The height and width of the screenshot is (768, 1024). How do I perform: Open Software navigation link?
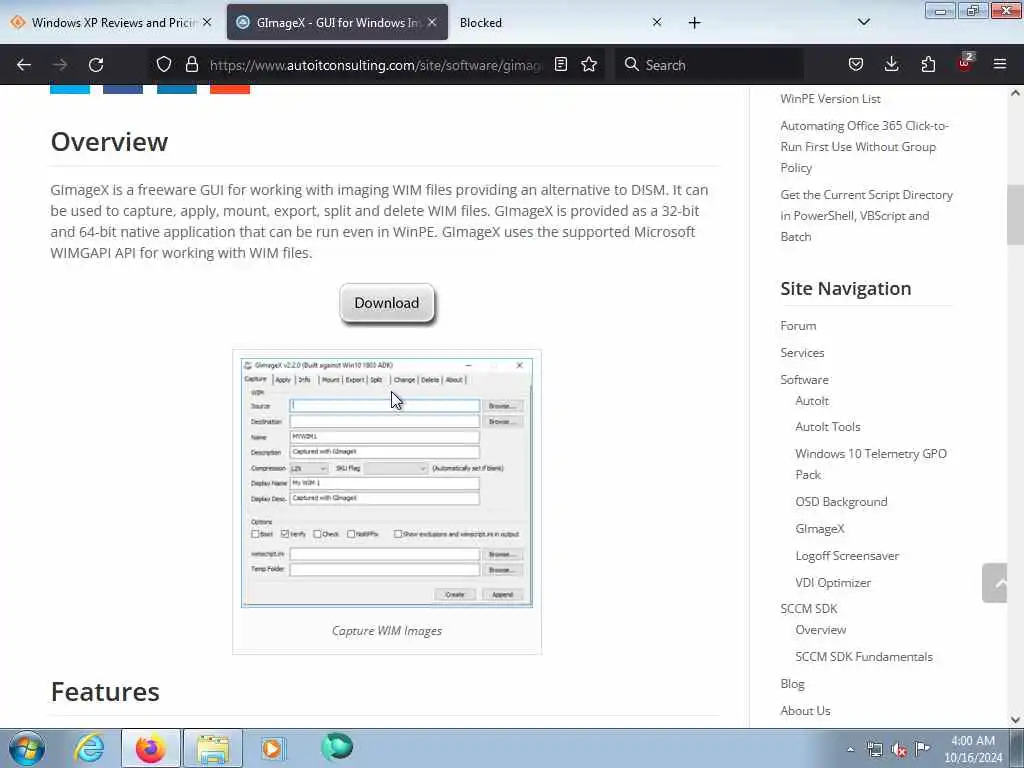804,379
